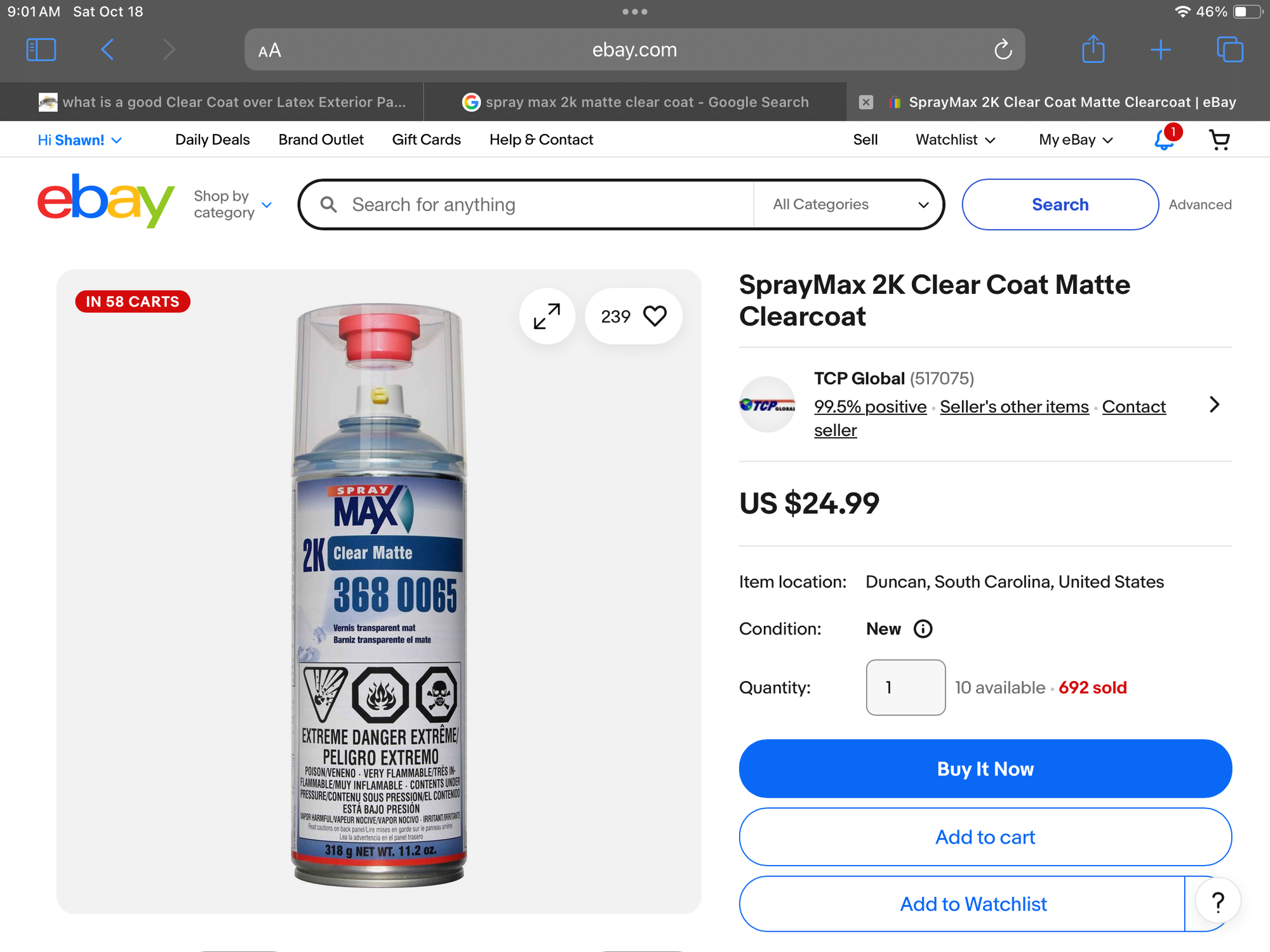Open a new Safari tab
1270x952 pixels.
click(1160, 50)
